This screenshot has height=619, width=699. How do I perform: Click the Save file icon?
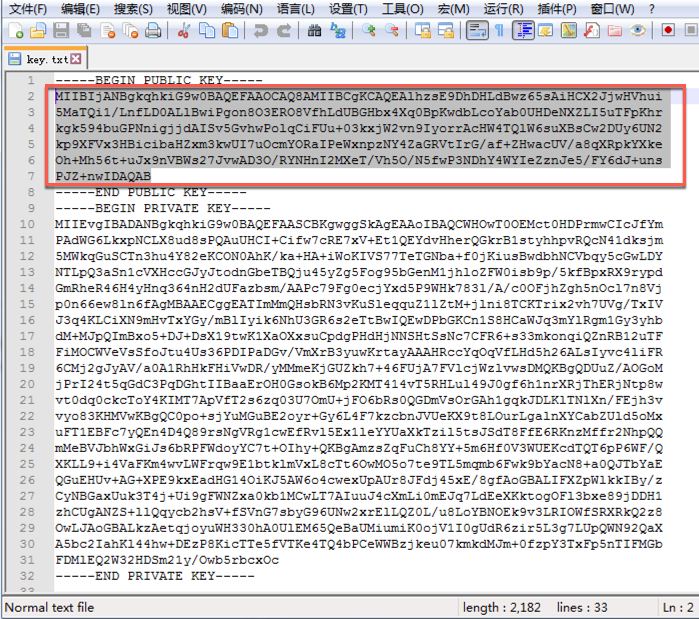[61, 30]
